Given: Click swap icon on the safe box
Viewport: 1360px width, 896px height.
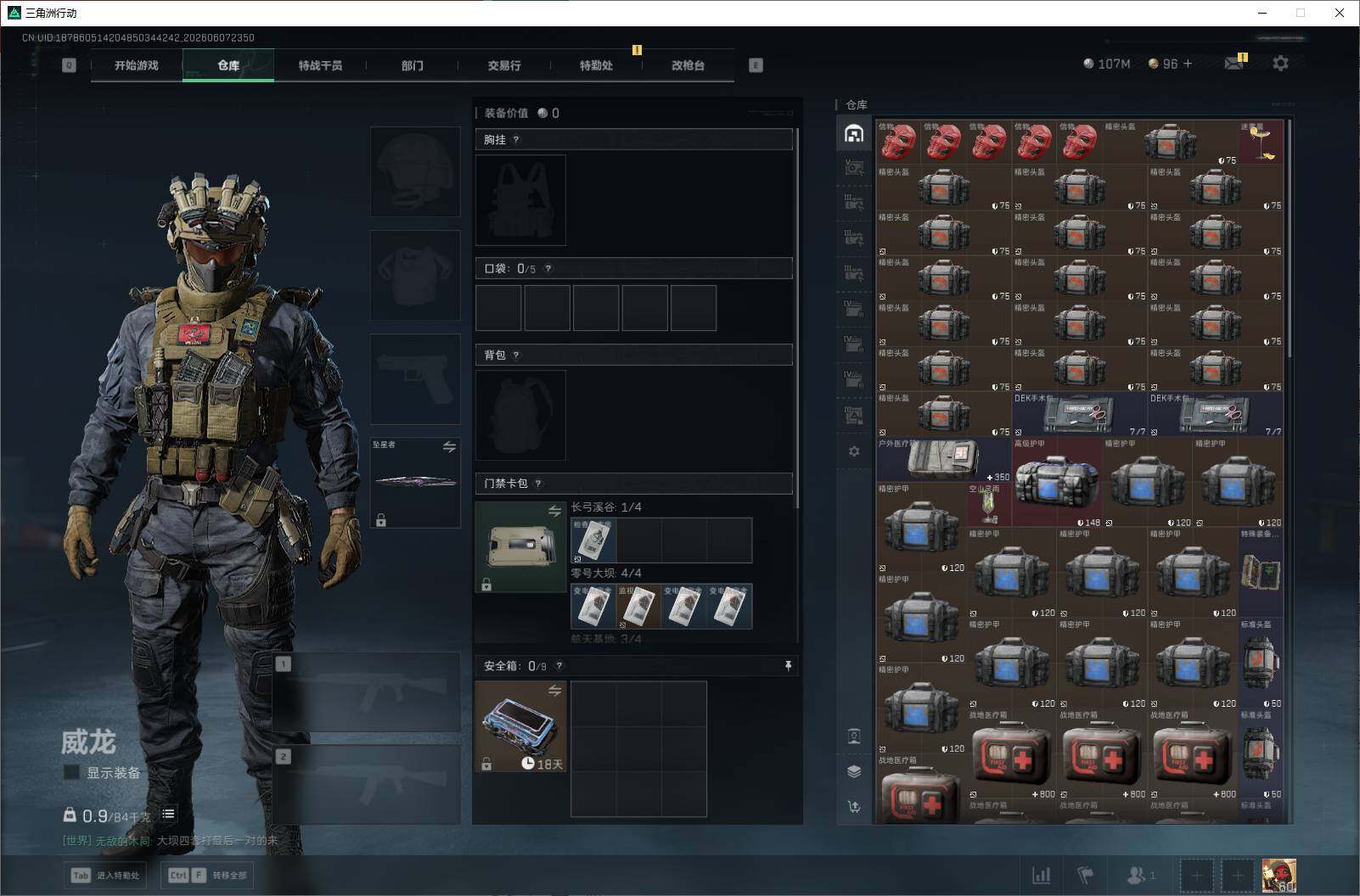Looking at the screenshot, I should [x=554, y=691].
